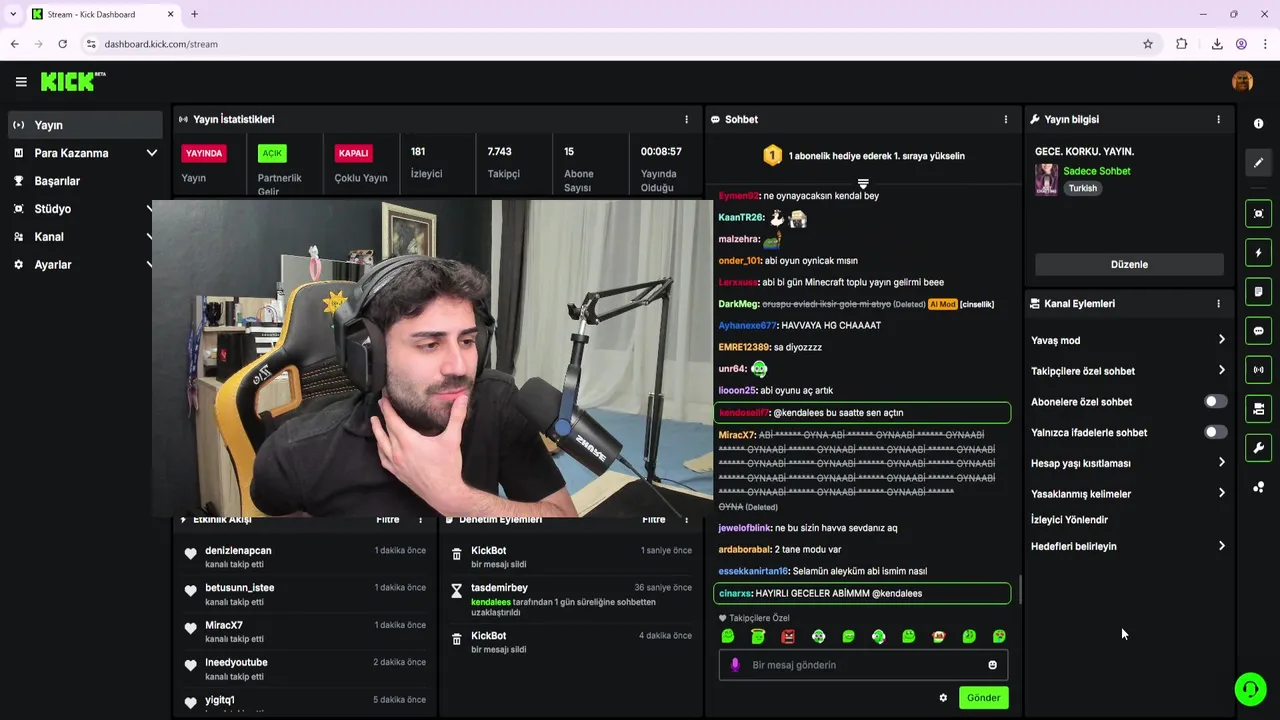Toggle Abonelere özel sohbet switch

(1215, 402)
